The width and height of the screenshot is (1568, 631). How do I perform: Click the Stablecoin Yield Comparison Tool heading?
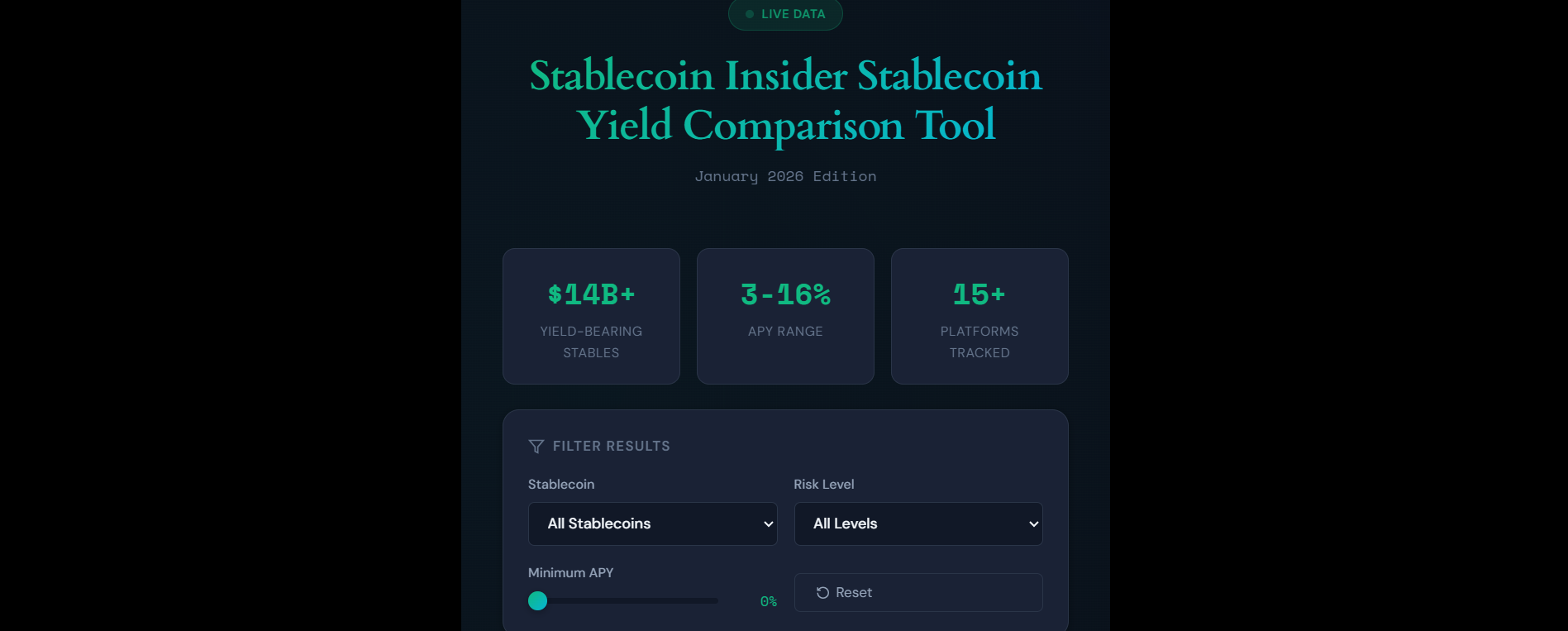784,100
